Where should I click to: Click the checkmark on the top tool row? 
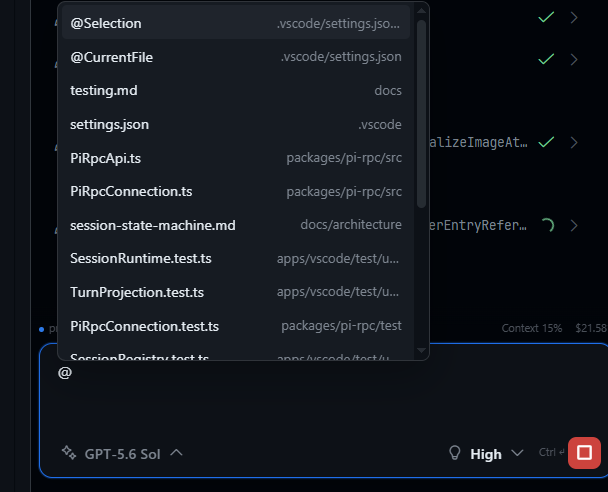click(x=546, y=17)
